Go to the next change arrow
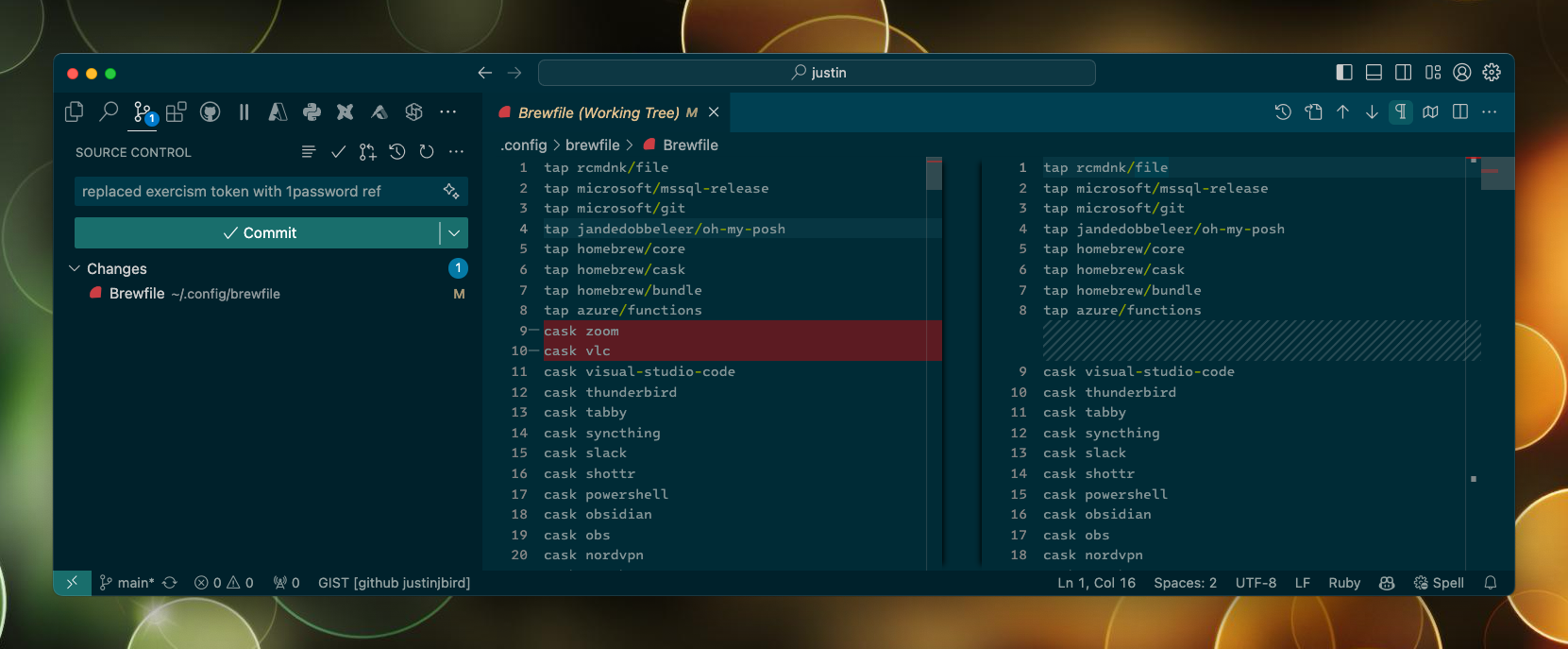The width and height of the screenshot is (1568, 649). coord(1372,112)
